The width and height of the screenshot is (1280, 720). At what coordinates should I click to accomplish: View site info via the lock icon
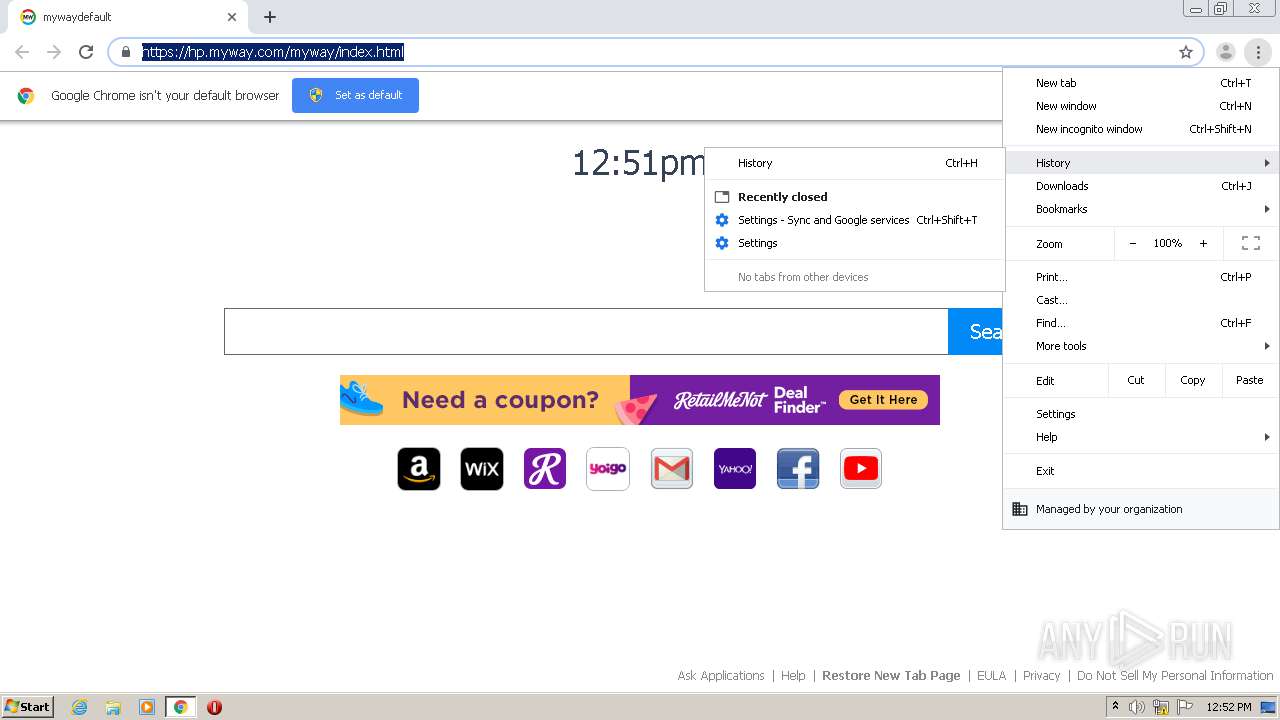click(x=125, y=52)
